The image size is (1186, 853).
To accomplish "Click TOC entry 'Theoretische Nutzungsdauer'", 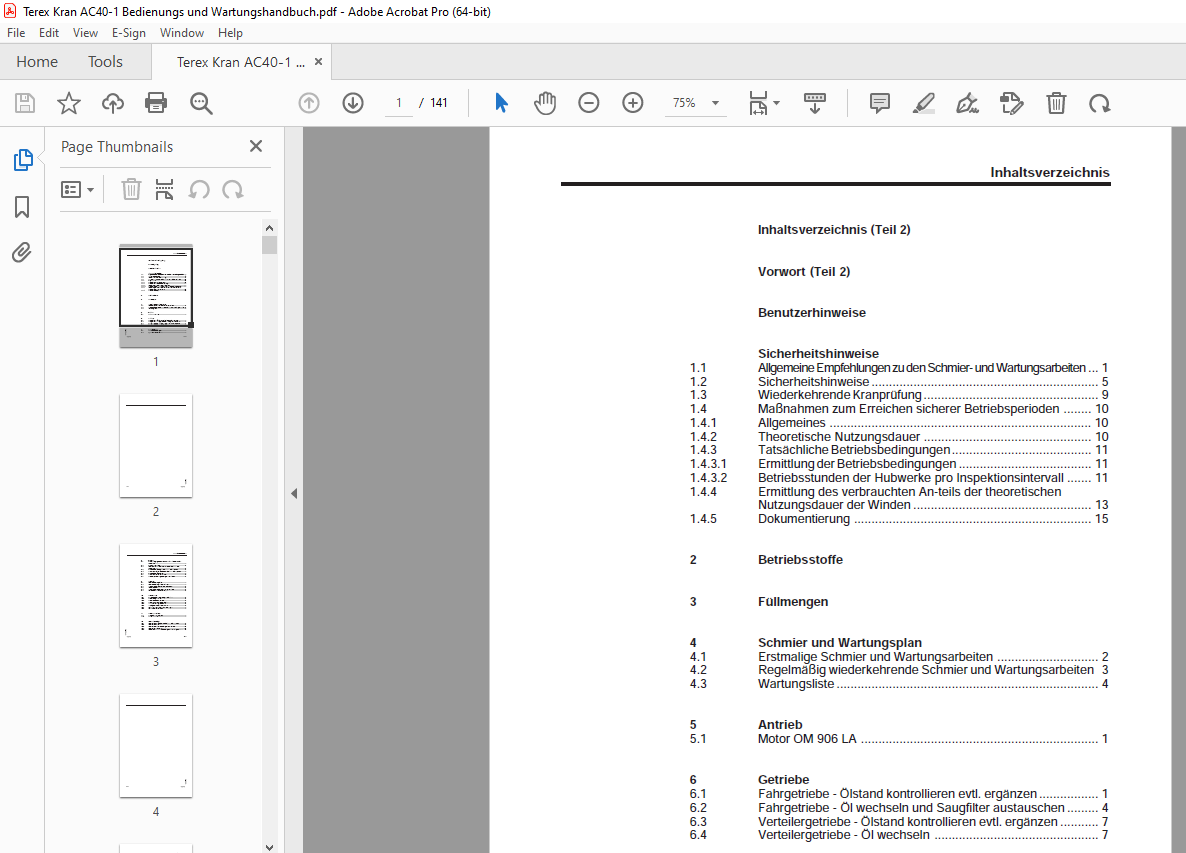I will [839, 436].
